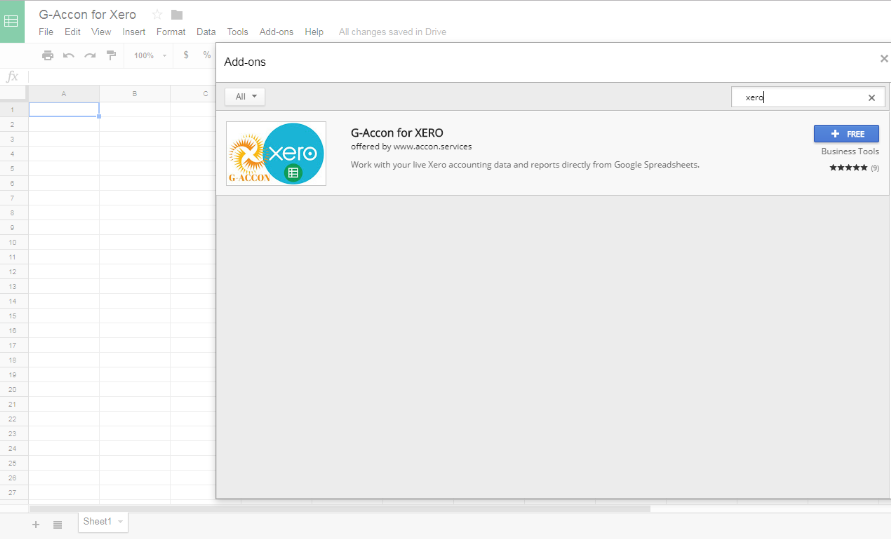891x539 pixels.
Task: Click the document title G-Accon for Xero
Action: point(88,15)
